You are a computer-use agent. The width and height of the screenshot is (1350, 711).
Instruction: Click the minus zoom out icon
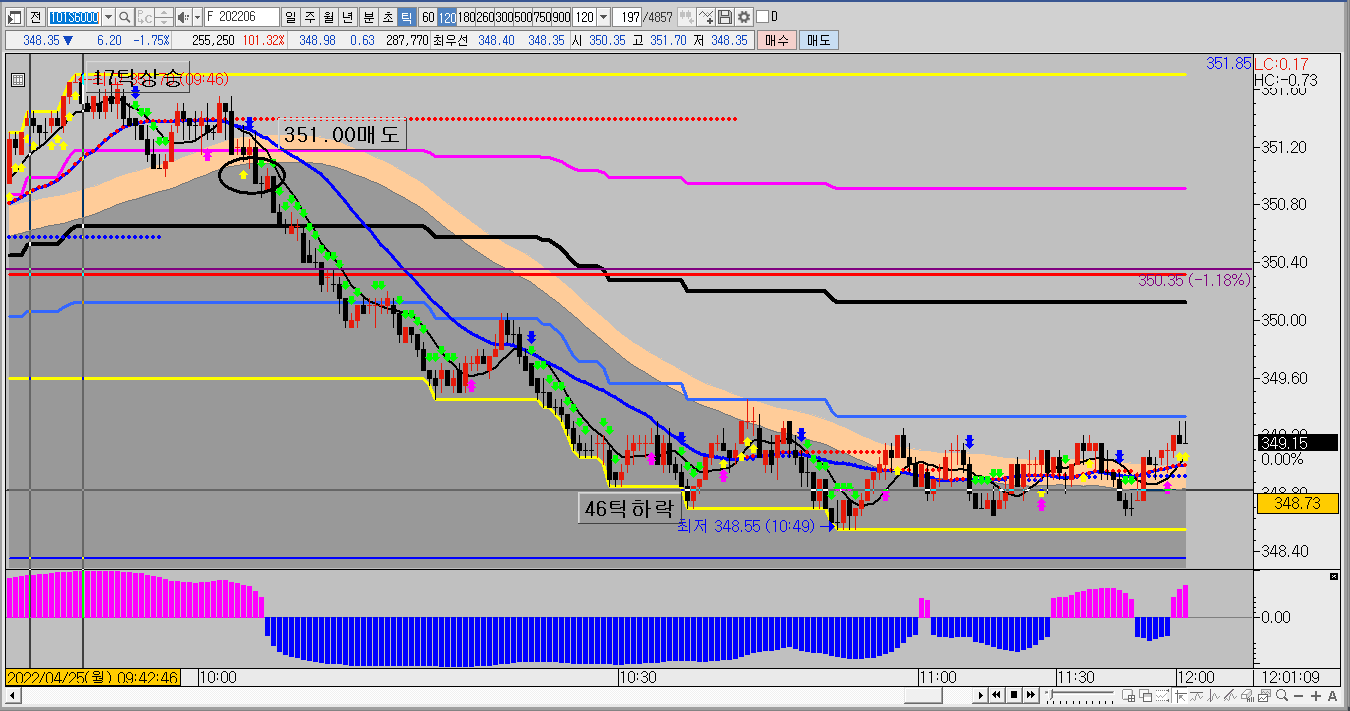click(1299, 696)
